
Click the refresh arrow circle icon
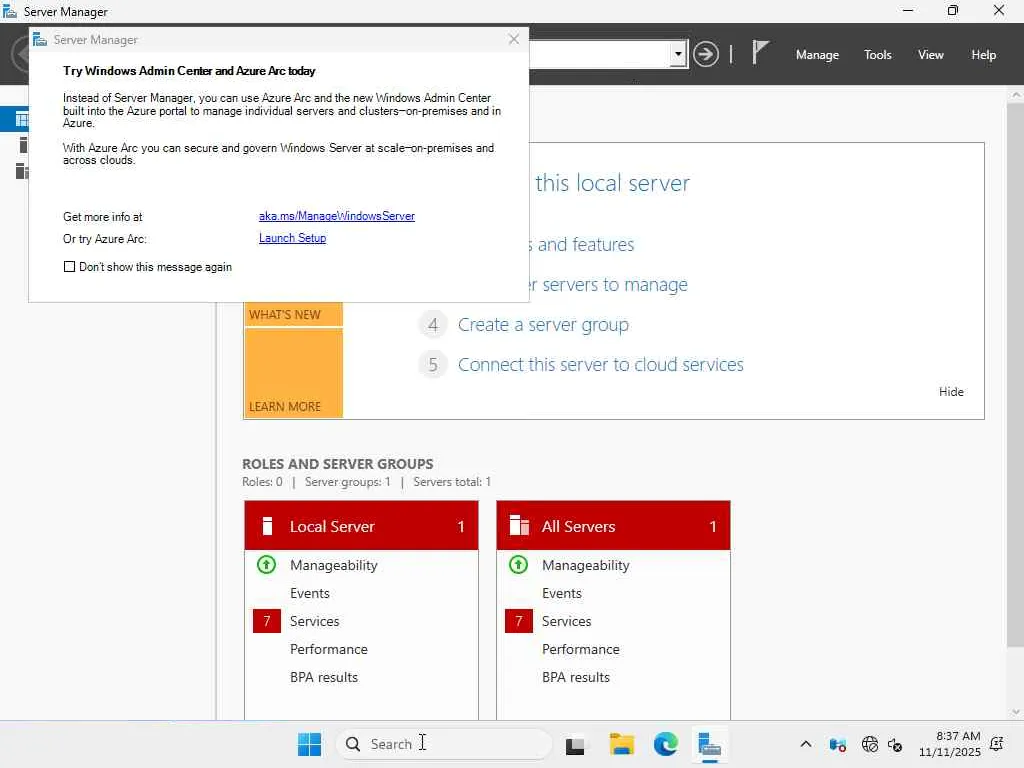[706, 54]
